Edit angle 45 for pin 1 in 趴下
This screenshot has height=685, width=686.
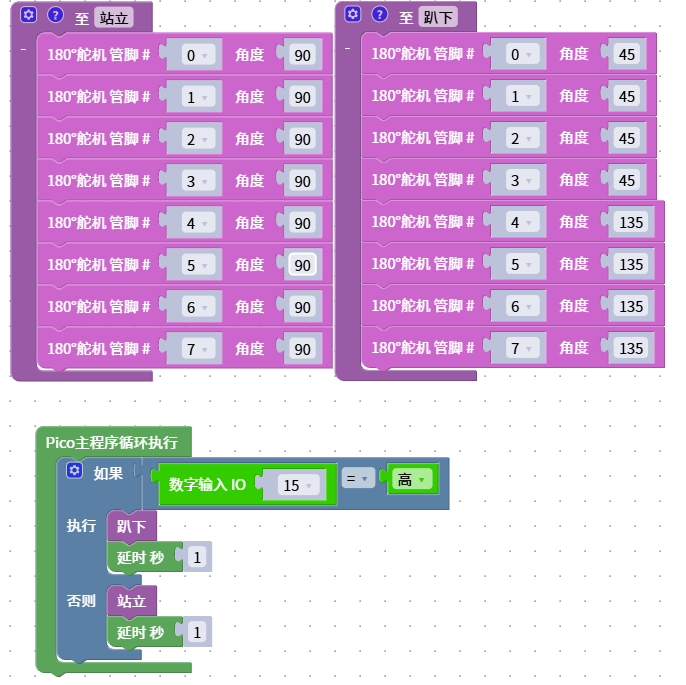(626, 96)
